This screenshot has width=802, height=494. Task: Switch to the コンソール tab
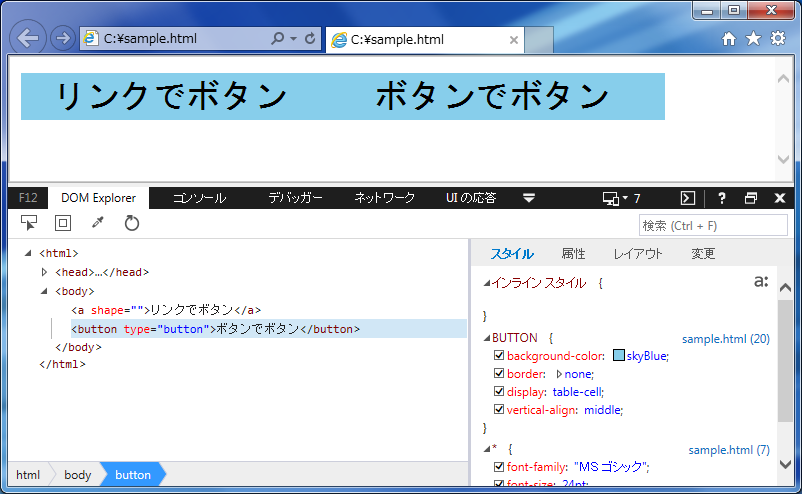tap(199, 198)
